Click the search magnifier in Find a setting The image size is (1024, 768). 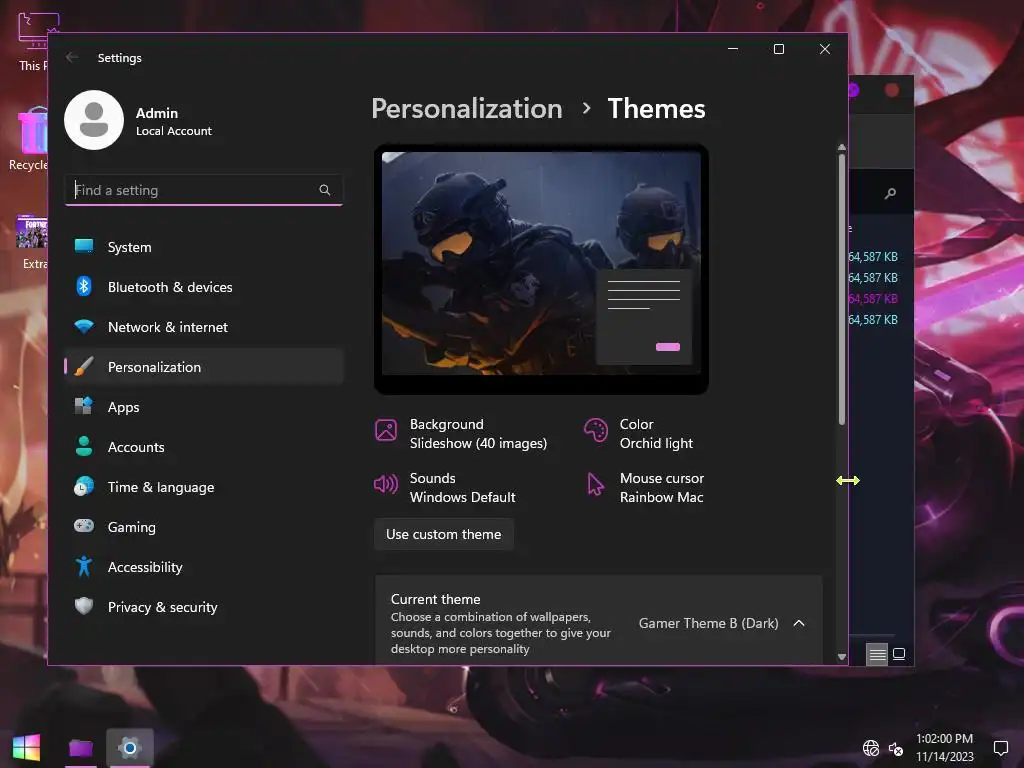pyautogui.click(x=325, y=190)
